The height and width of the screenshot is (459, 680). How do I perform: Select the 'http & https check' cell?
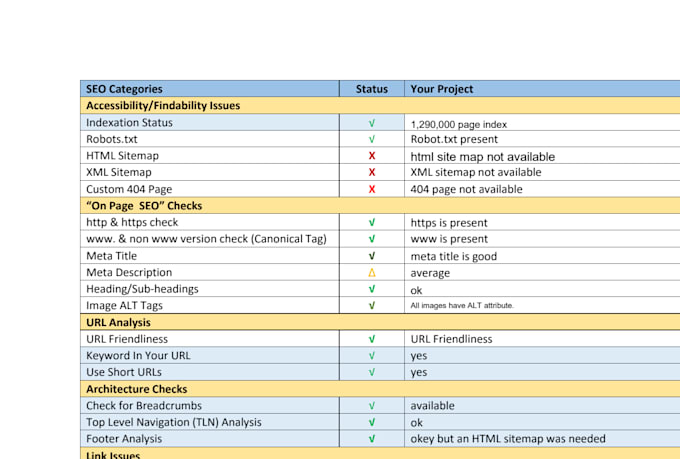(210, 222)
